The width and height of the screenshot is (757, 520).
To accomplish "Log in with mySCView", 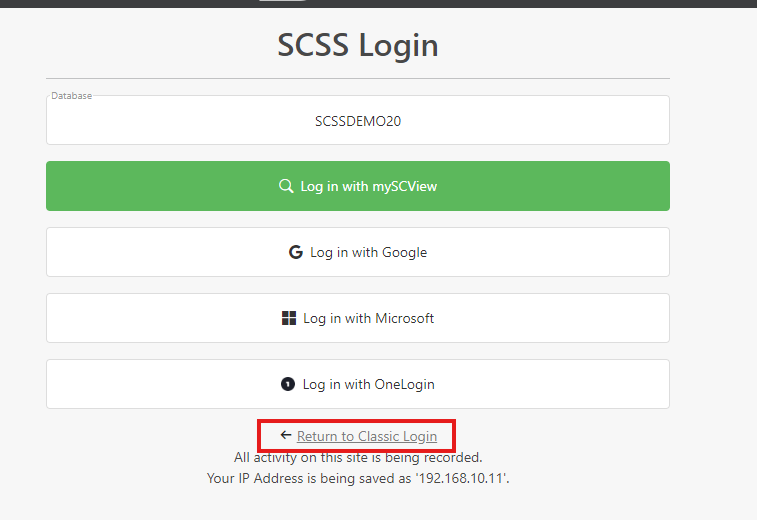I will coord(358,186).
